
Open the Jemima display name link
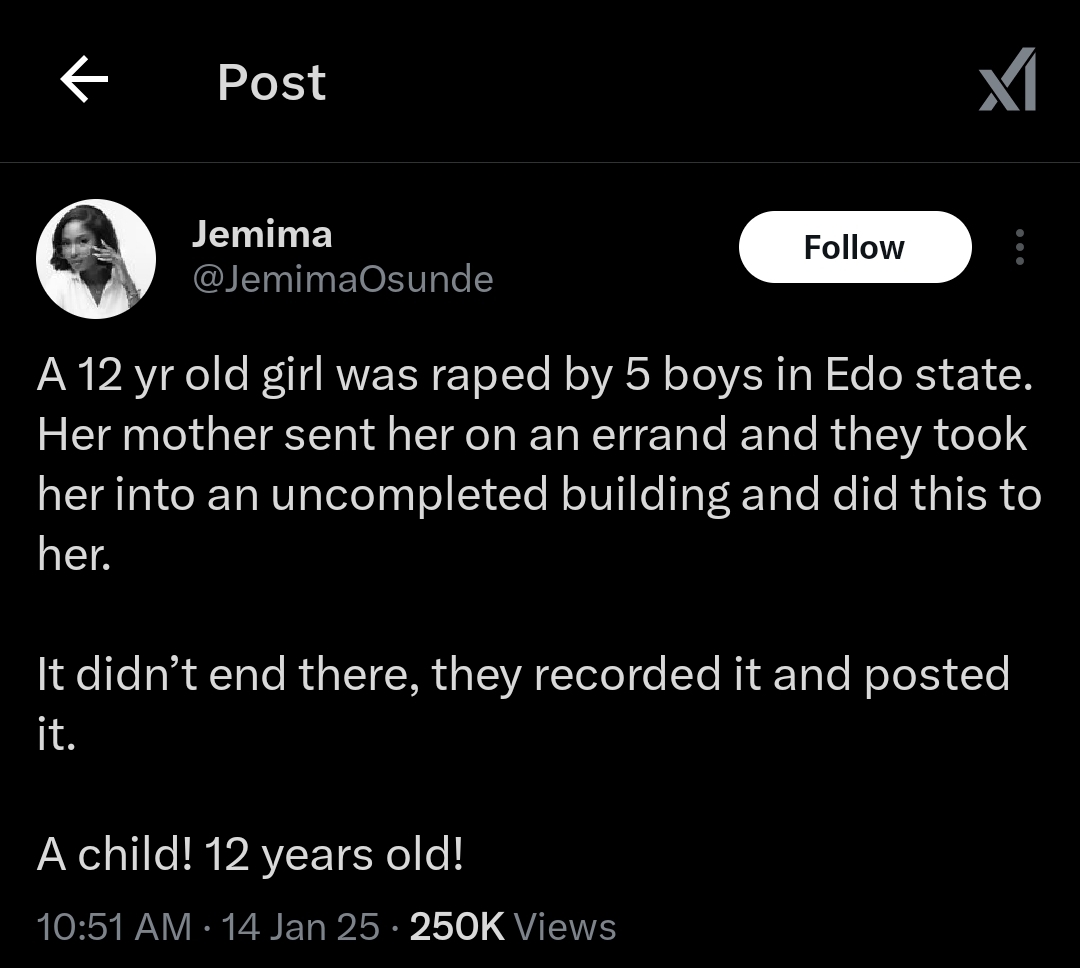[262, 234]
